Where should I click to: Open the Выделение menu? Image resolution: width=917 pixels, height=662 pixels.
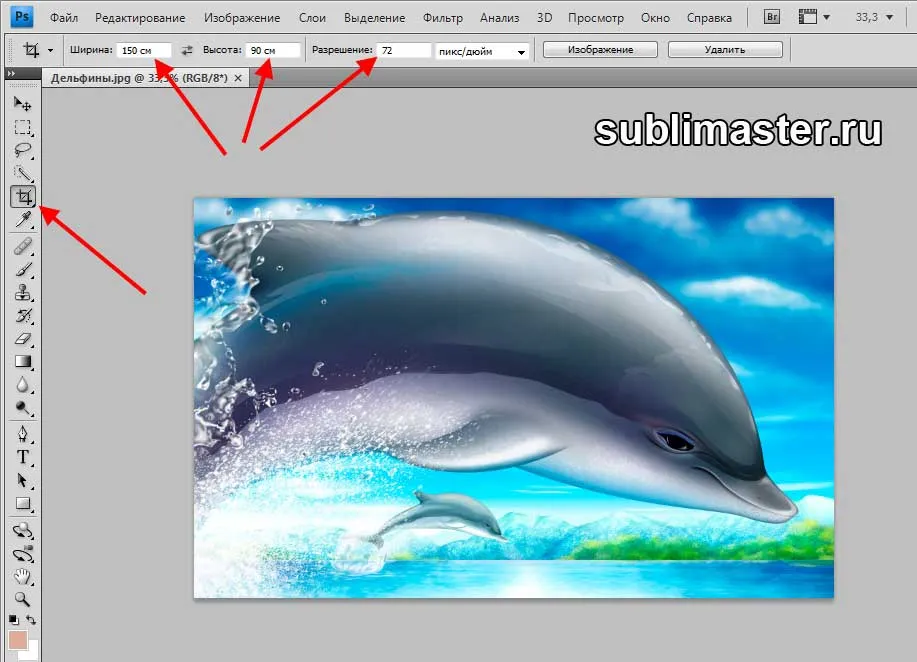(374, 18)
